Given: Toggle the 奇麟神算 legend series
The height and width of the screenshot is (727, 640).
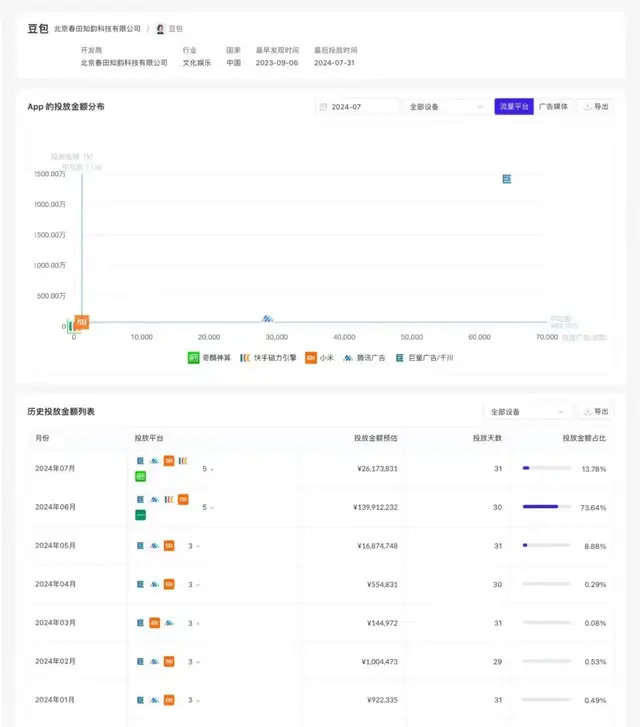Looking at the screenshot, I should click(x=209, y=357).
